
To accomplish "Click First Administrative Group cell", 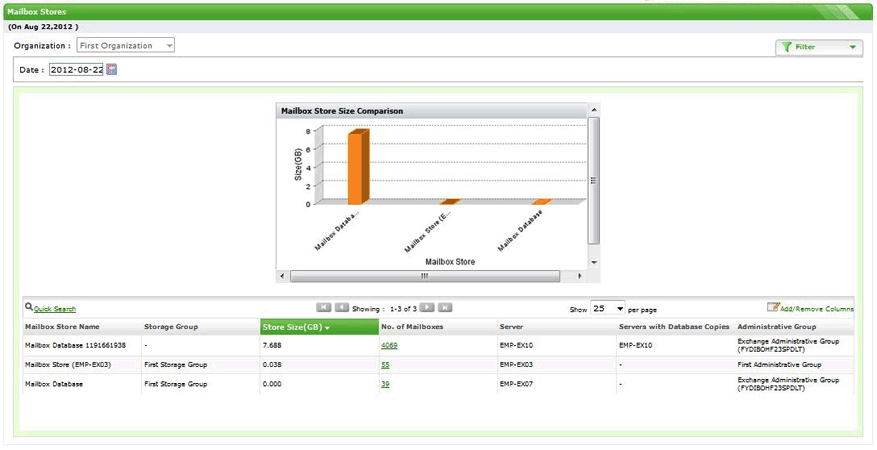I will pyautogui.click(x=779, y=364).
